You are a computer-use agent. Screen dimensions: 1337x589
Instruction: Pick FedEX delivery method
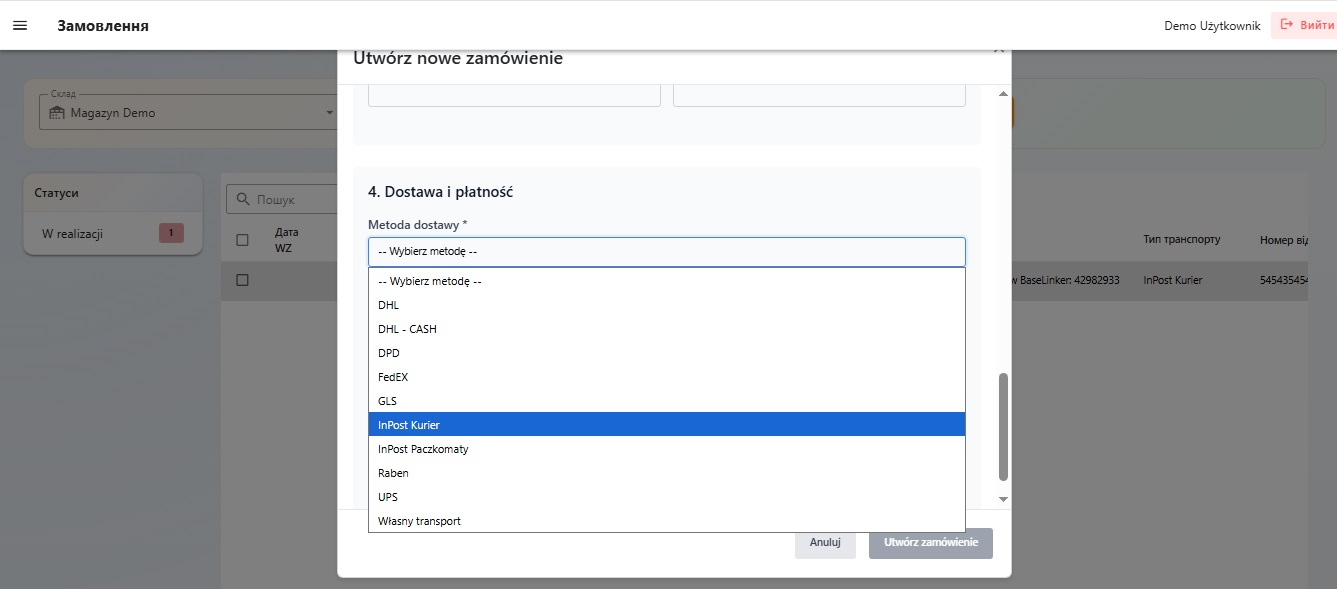667,377
